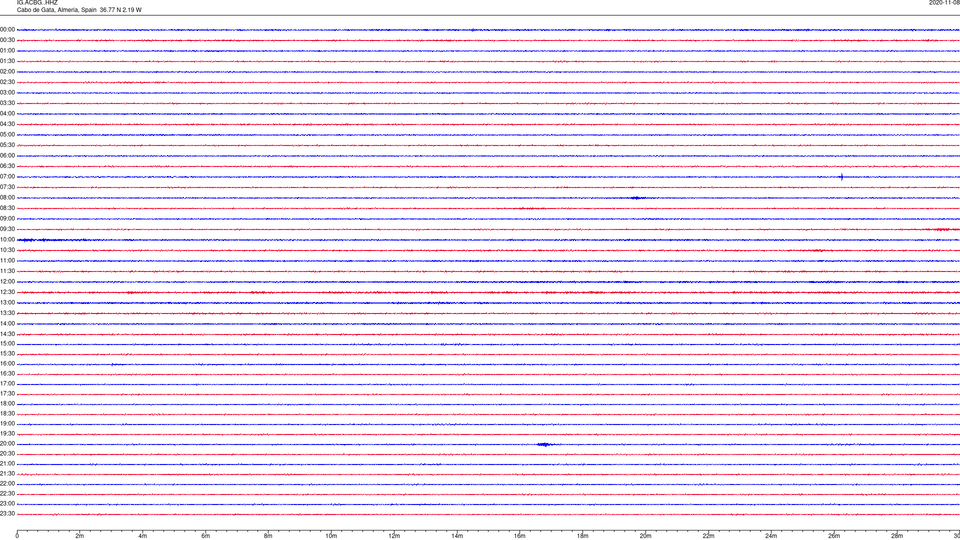
Task: Click the 4m tick on the minutes axis
Action: coord(143,536)
